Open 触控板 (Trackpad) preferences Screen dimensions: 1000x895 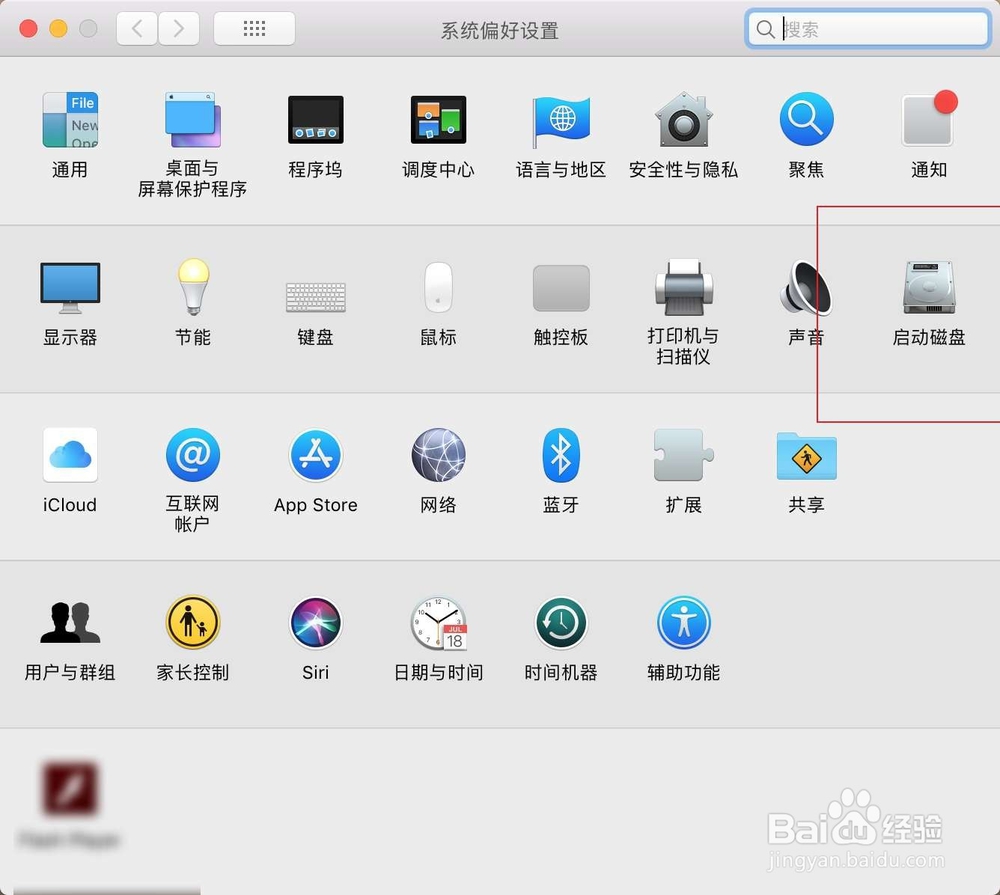[x=560, y=287]
